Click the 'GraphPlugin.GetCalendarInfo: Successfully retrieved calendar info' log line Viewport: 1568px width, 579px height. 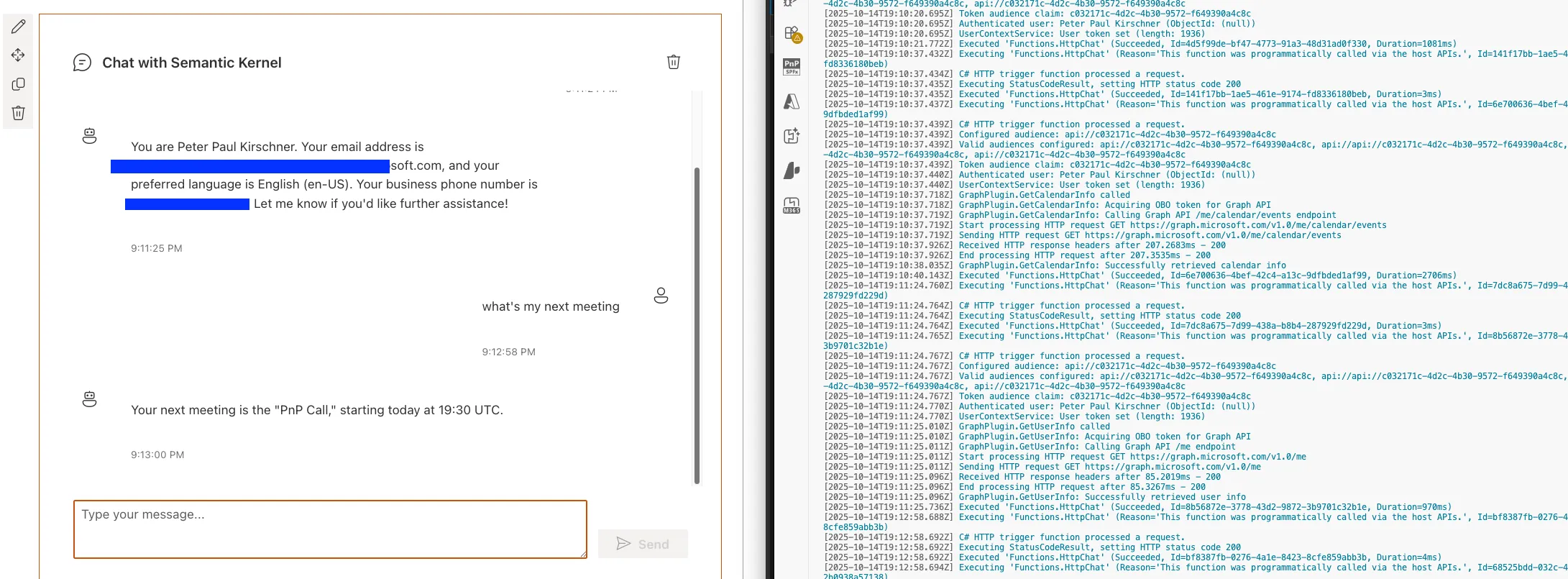(1055, 265)
